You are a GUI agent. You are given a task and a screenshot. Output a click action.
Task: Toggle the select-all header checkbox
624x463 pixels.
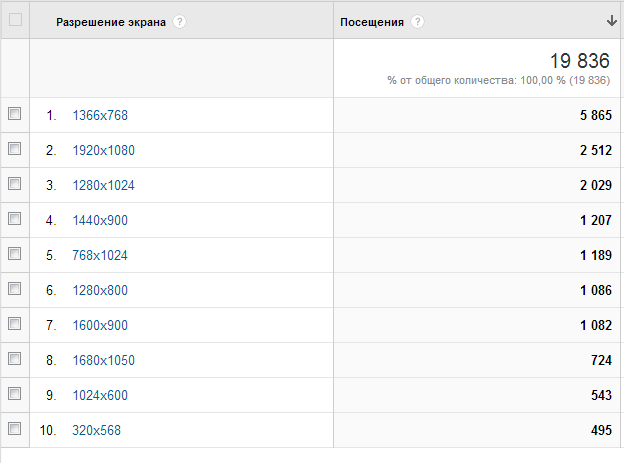(x=15, y=20)
